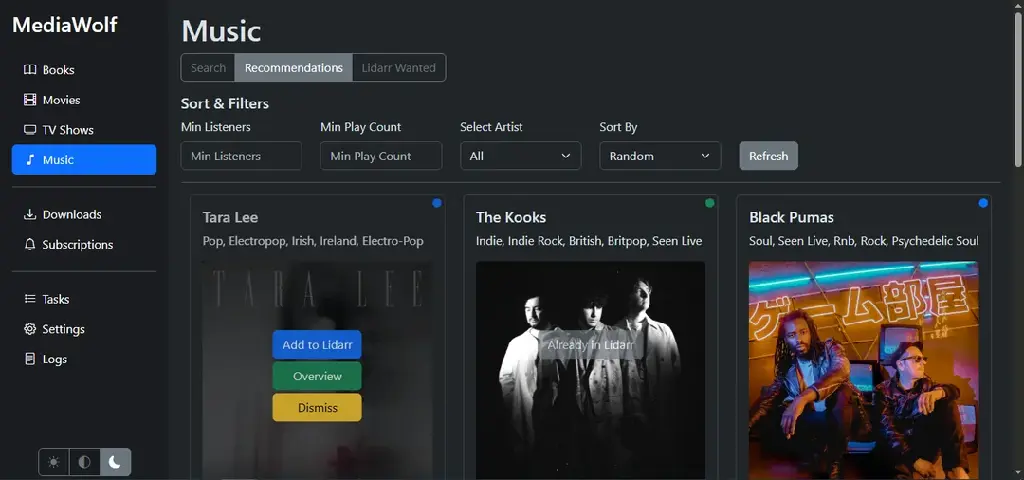Click the Books open-book icon

30,70
